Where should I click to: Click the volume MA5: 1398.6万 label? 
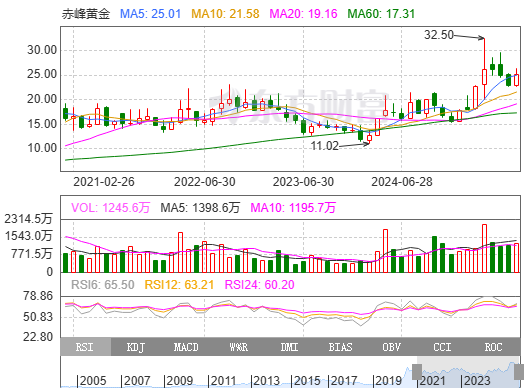[200, 208]
